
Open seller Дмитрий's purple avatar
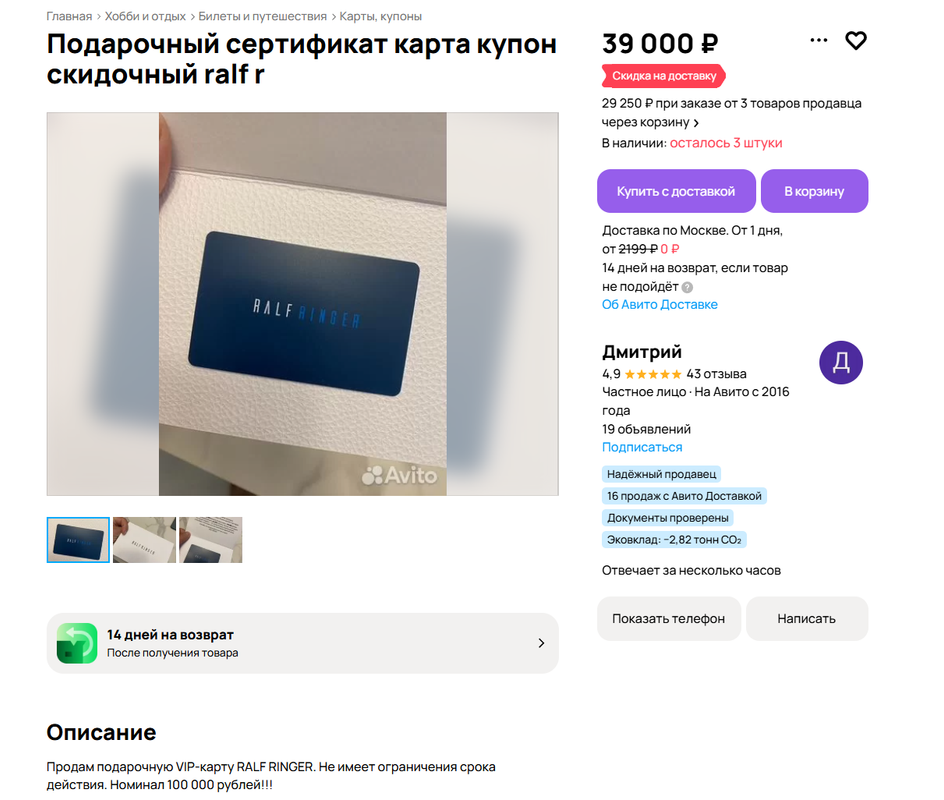(840, 362)
